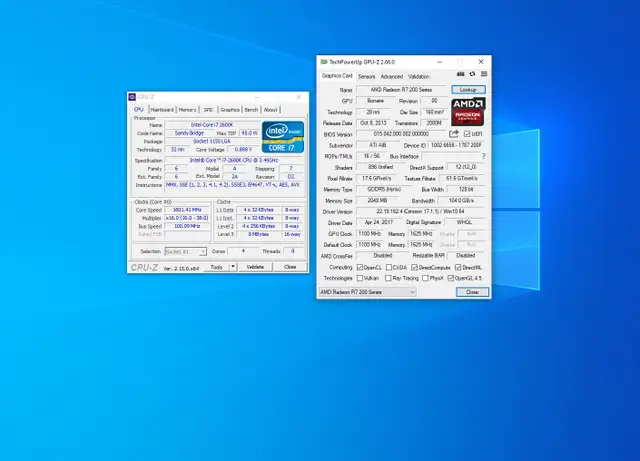
Task: Switch to the Mainboard tab in CPU-Z
Action: [162, 110]
